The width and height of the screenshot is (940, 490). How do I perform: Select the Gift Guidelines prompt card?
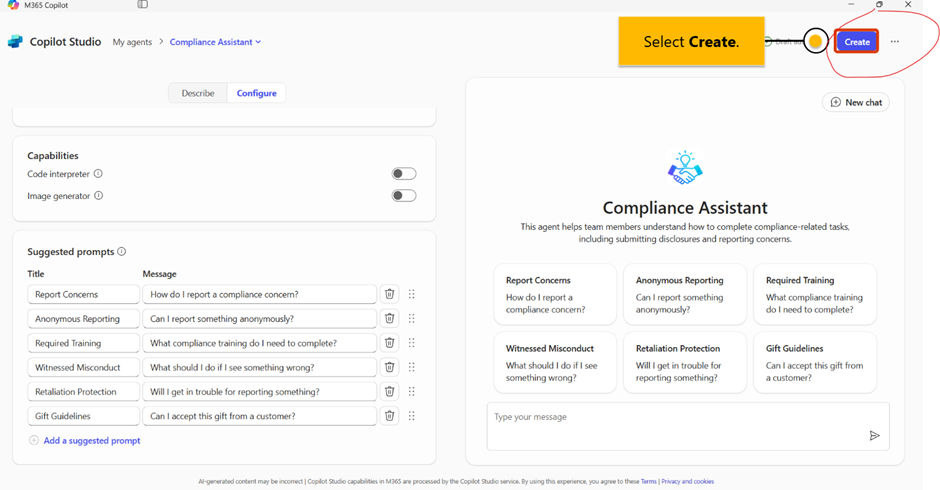click(815, 363)
